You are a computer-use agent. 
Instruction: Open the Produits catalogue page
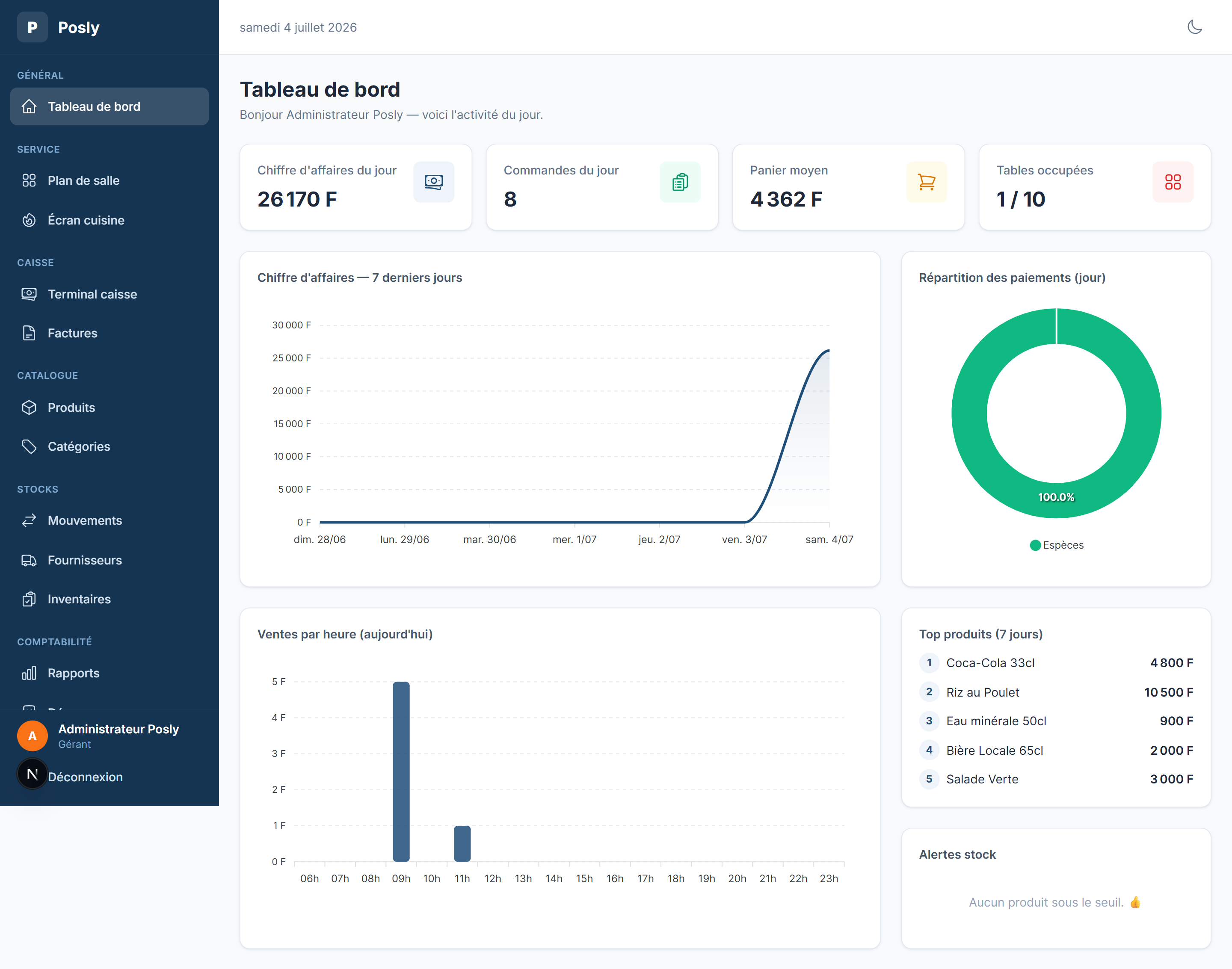[109, 408]
